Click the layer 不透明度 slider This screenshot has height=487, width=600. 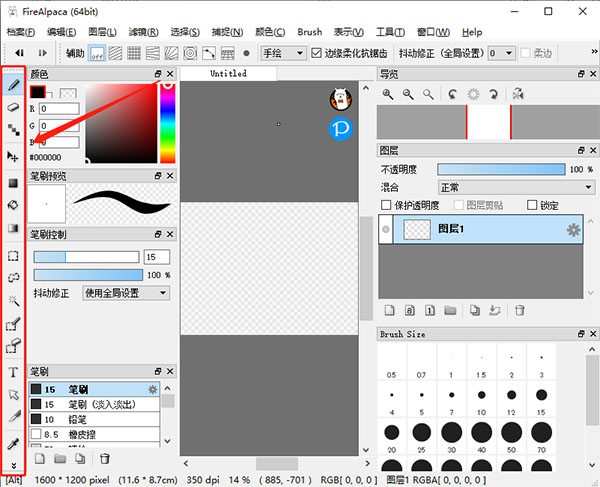[x=500, y=169]
